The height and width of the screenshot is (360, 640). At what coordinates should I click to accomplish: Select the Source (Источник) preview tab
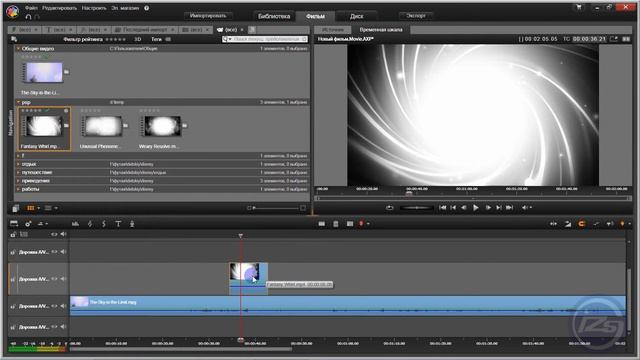point(333,29)
